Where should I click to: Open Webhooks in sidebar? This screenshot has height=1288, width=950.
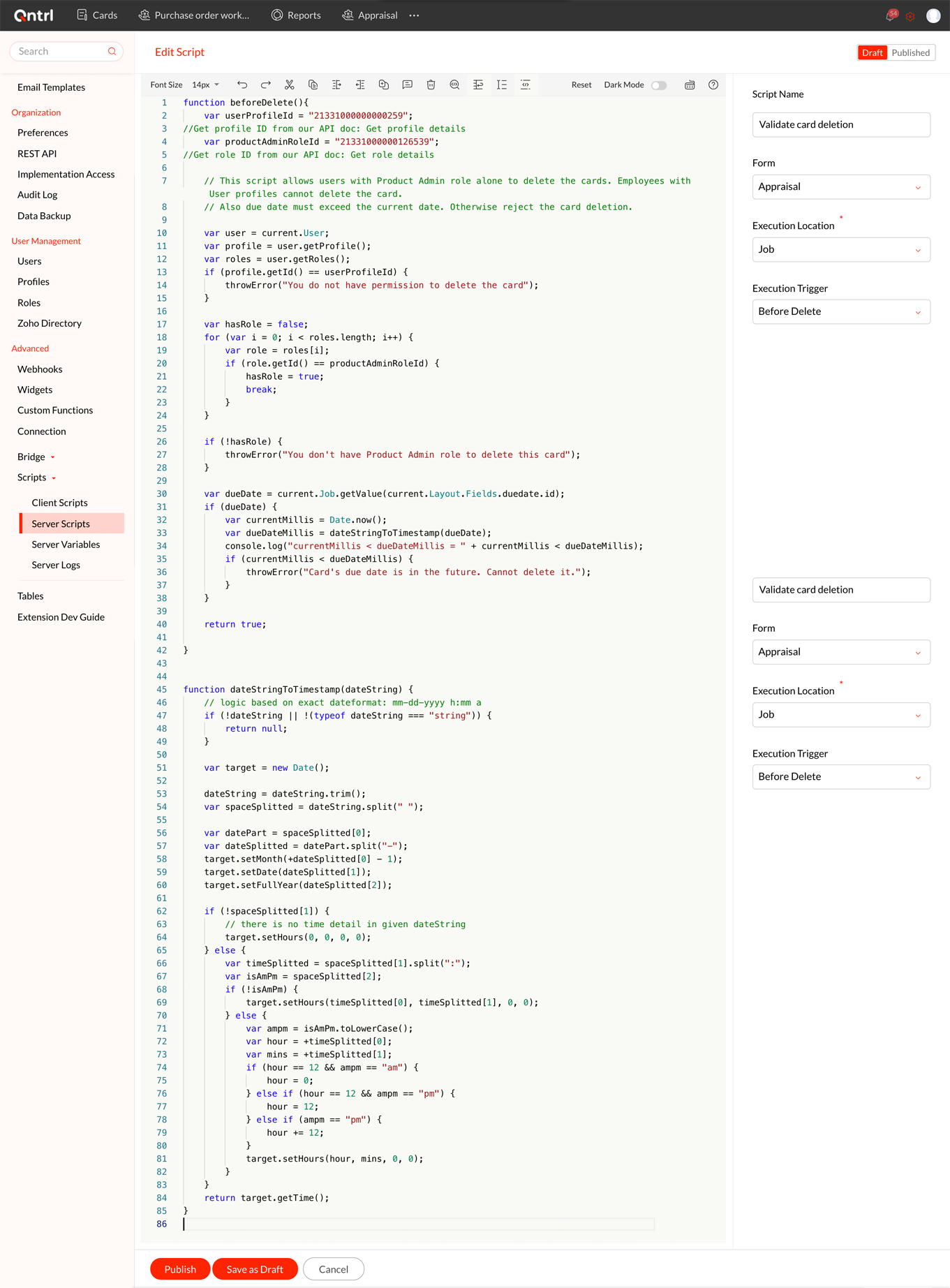(40, 369)
